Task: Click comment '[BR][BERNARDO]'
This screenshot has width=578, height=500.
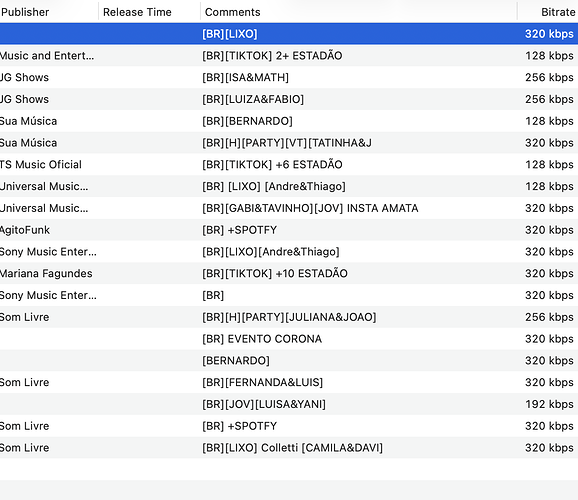Action: pos(247,121)
